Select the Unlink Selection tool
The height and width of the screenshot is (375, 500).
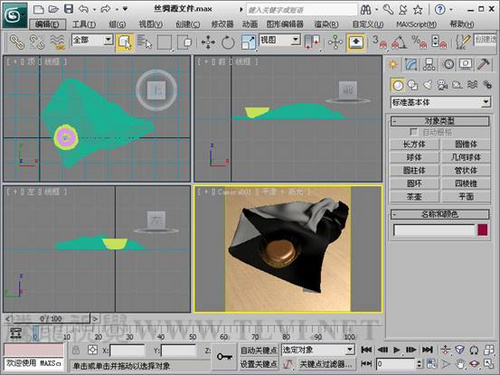click(37, 43)
